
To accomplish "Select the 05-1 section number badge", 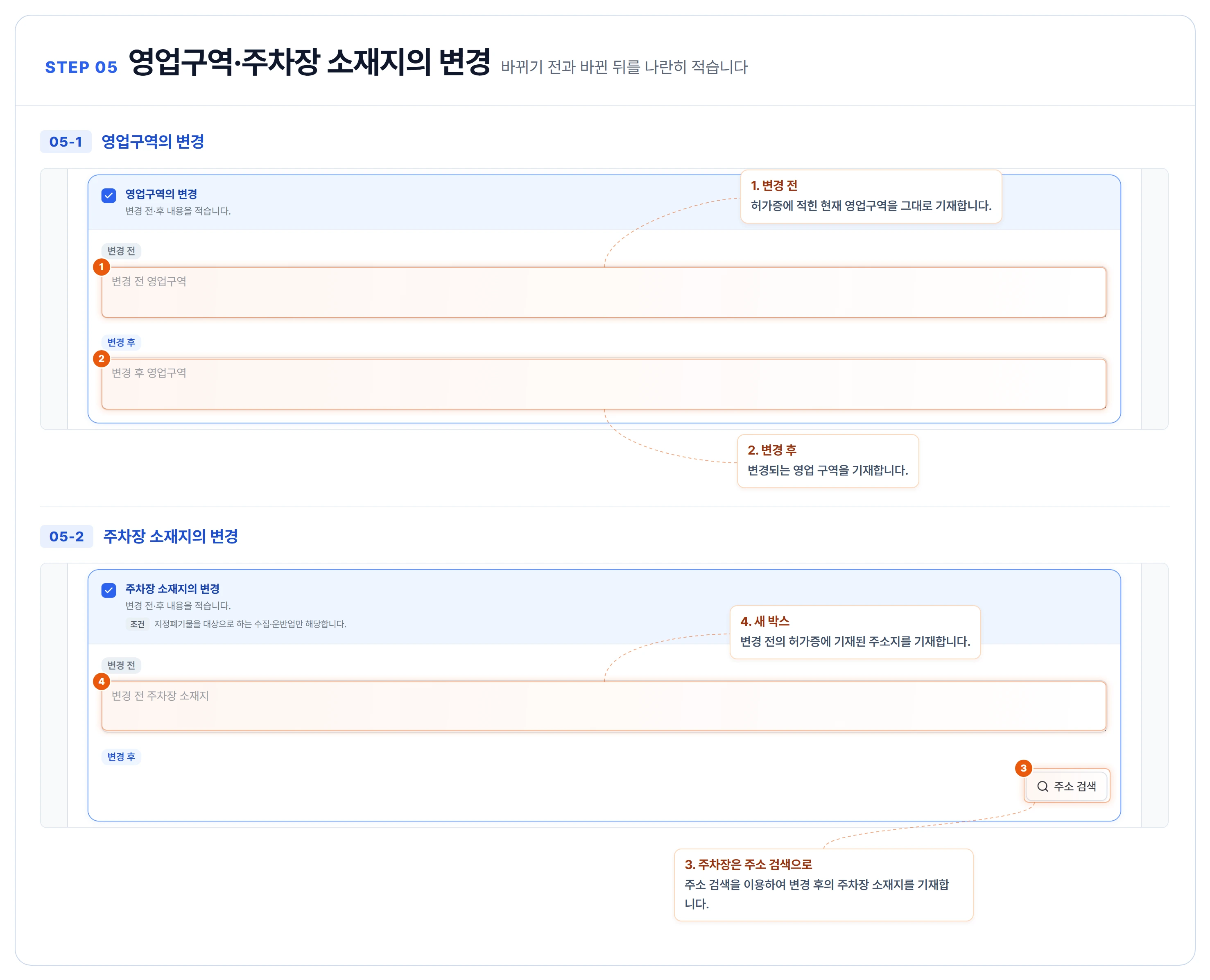I will 66,142.
